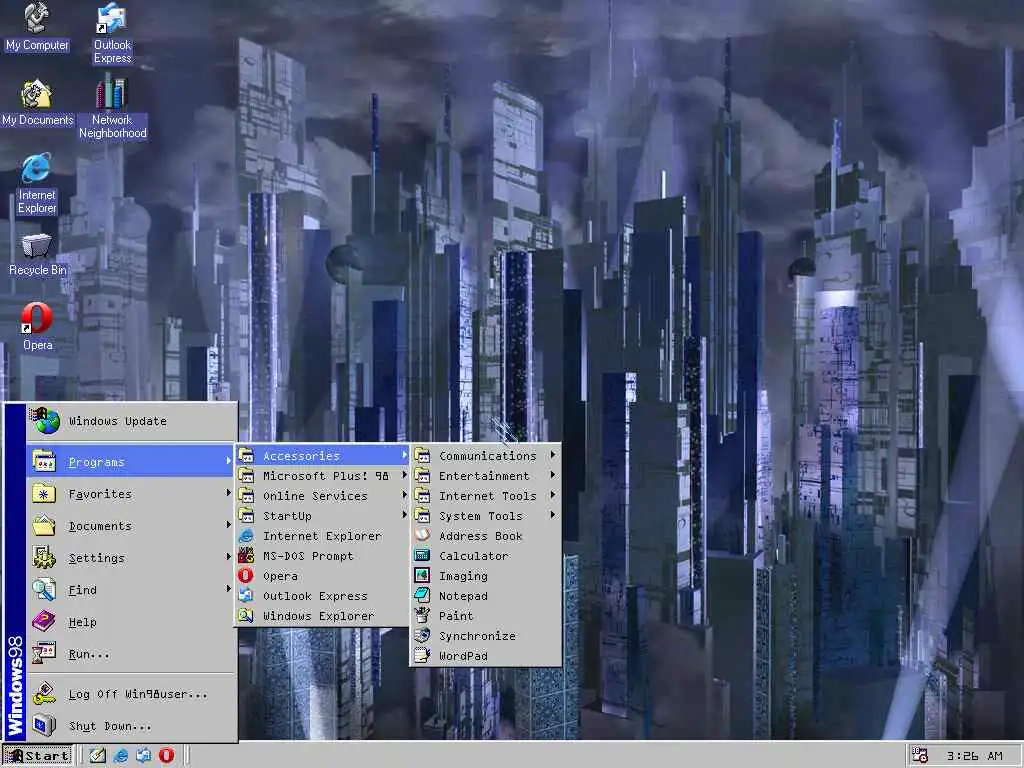Viewport: 1024px width, 768px height.
Task: Select the Internet Explorer desktop icon
Action: pos(37,184)
